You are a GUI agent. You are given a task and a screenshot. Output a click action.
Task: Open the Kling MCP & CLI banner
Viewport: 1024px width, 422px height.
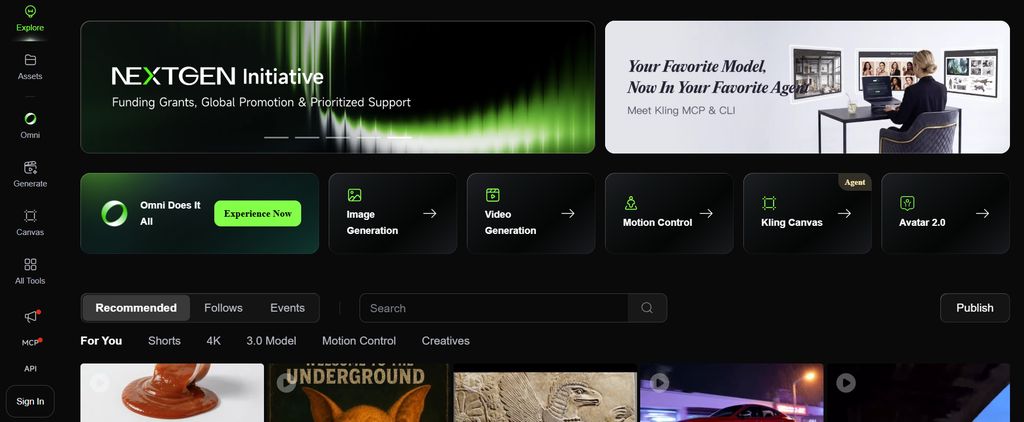(807, 87)
